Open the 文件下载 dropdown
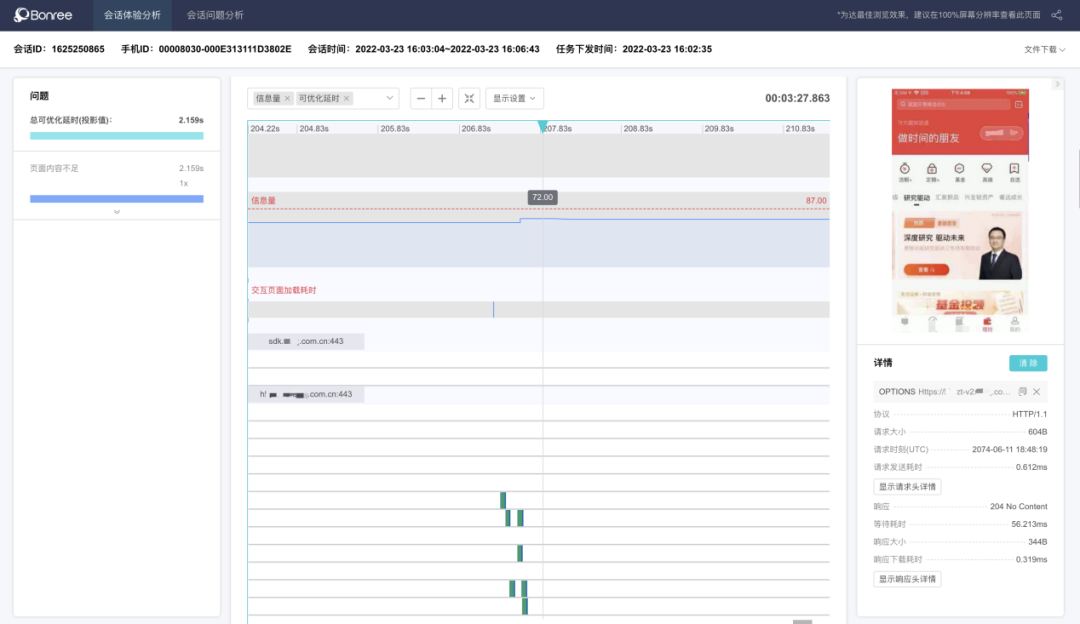The image size is (1080, 624). click(x=1044, y=49)
